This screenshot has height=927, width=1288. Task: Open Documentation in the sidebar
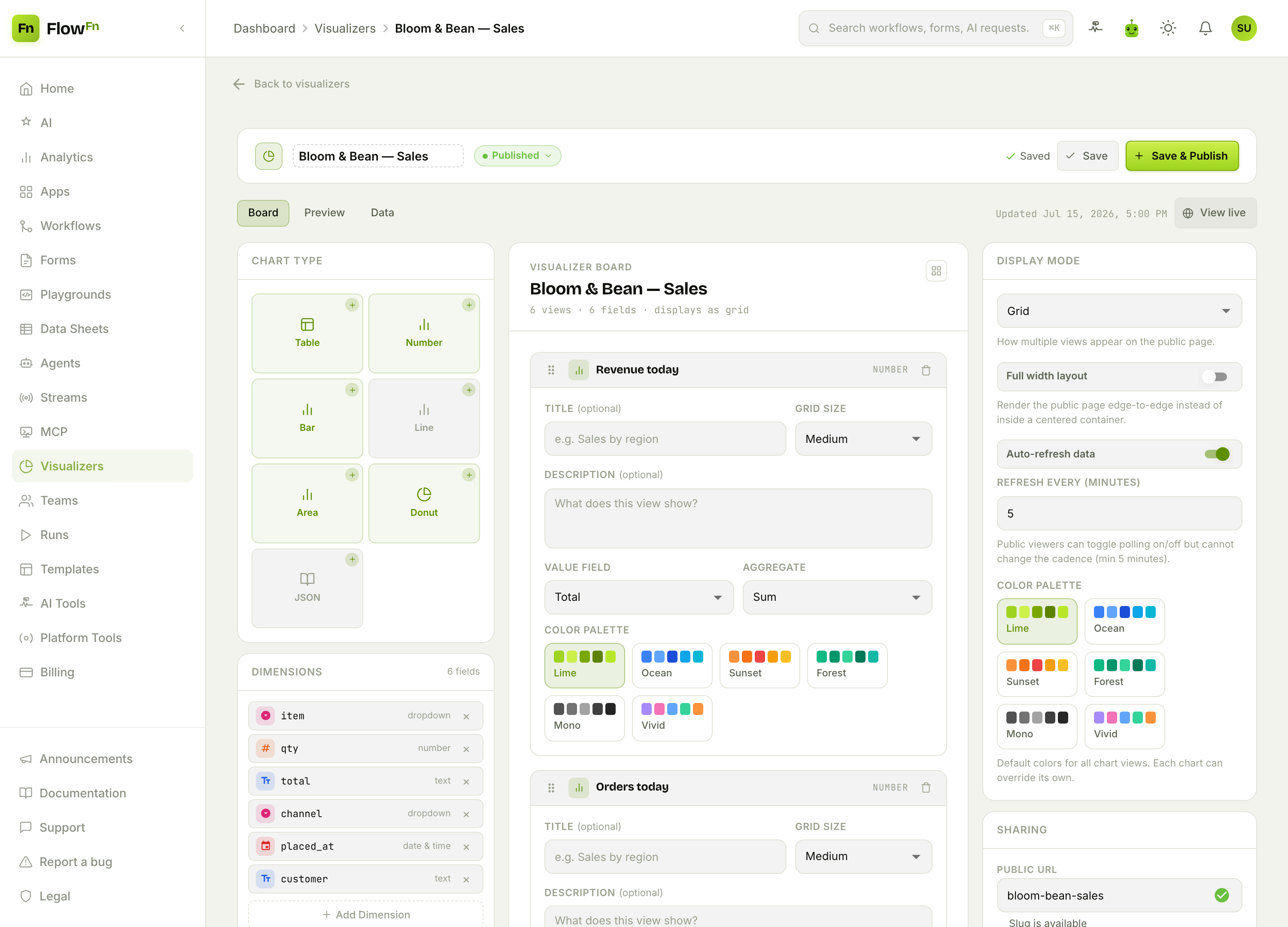(x=102, y=794)
